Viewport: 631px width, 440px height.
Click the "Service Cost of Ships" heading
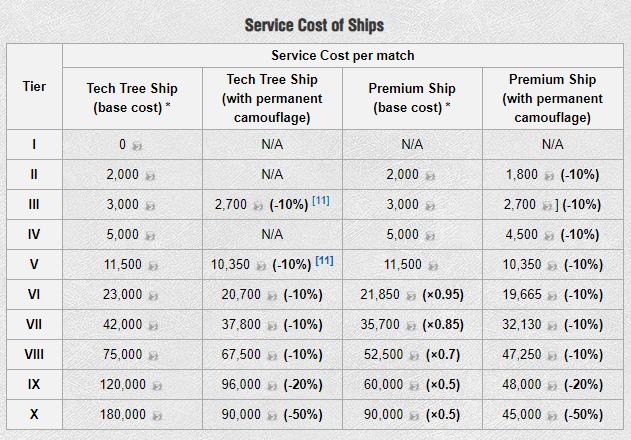click(x=314, y=24)
